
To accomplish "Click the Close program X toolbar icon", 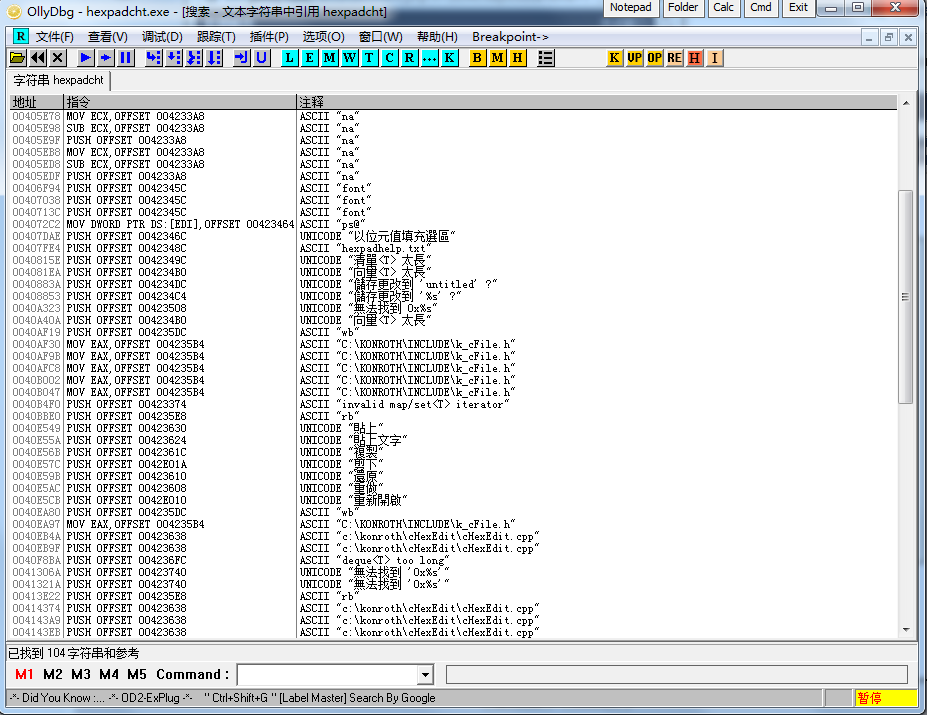I will point(57,58).
